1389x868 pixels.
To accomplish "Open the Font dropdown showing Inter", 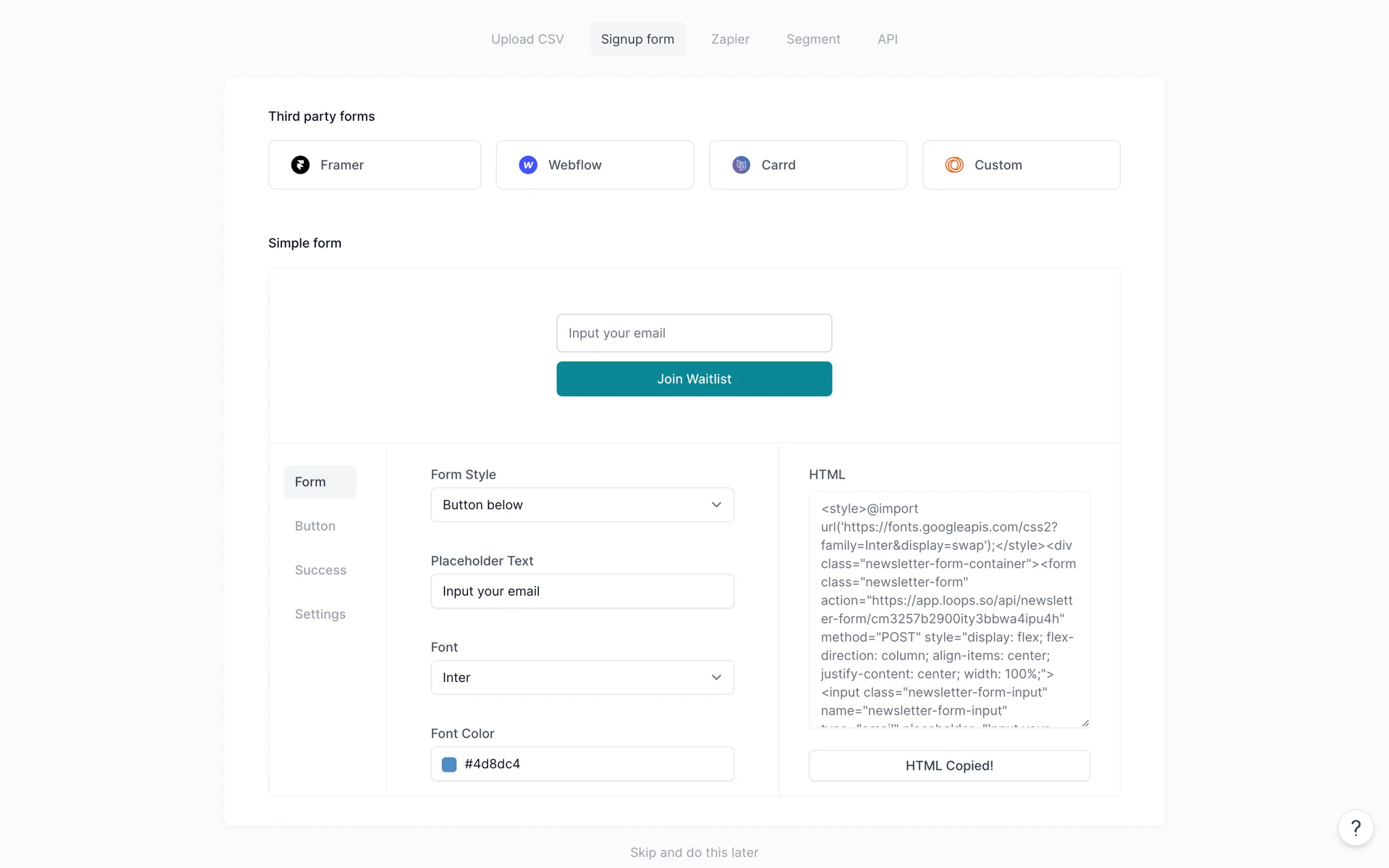I will coord(582,678).
